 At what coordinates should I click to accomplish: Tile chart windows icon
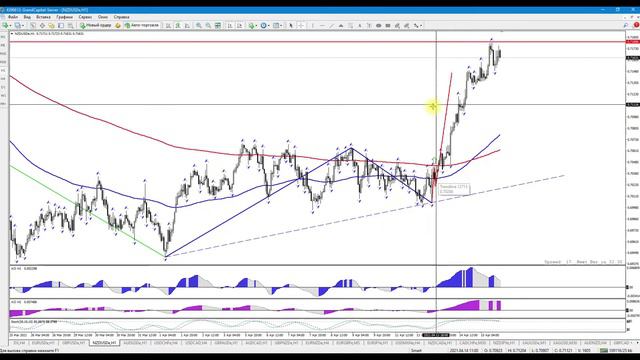pos(218,25)
